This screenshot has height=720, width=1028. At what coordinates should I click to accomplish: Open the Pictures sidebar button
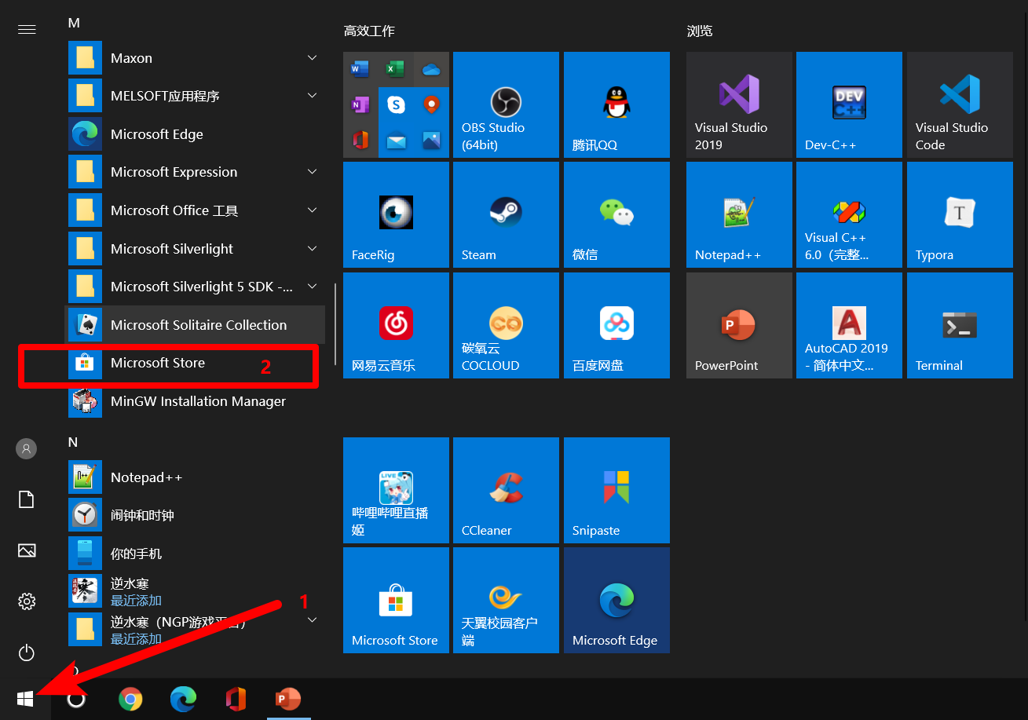click(x=26, y=550)
